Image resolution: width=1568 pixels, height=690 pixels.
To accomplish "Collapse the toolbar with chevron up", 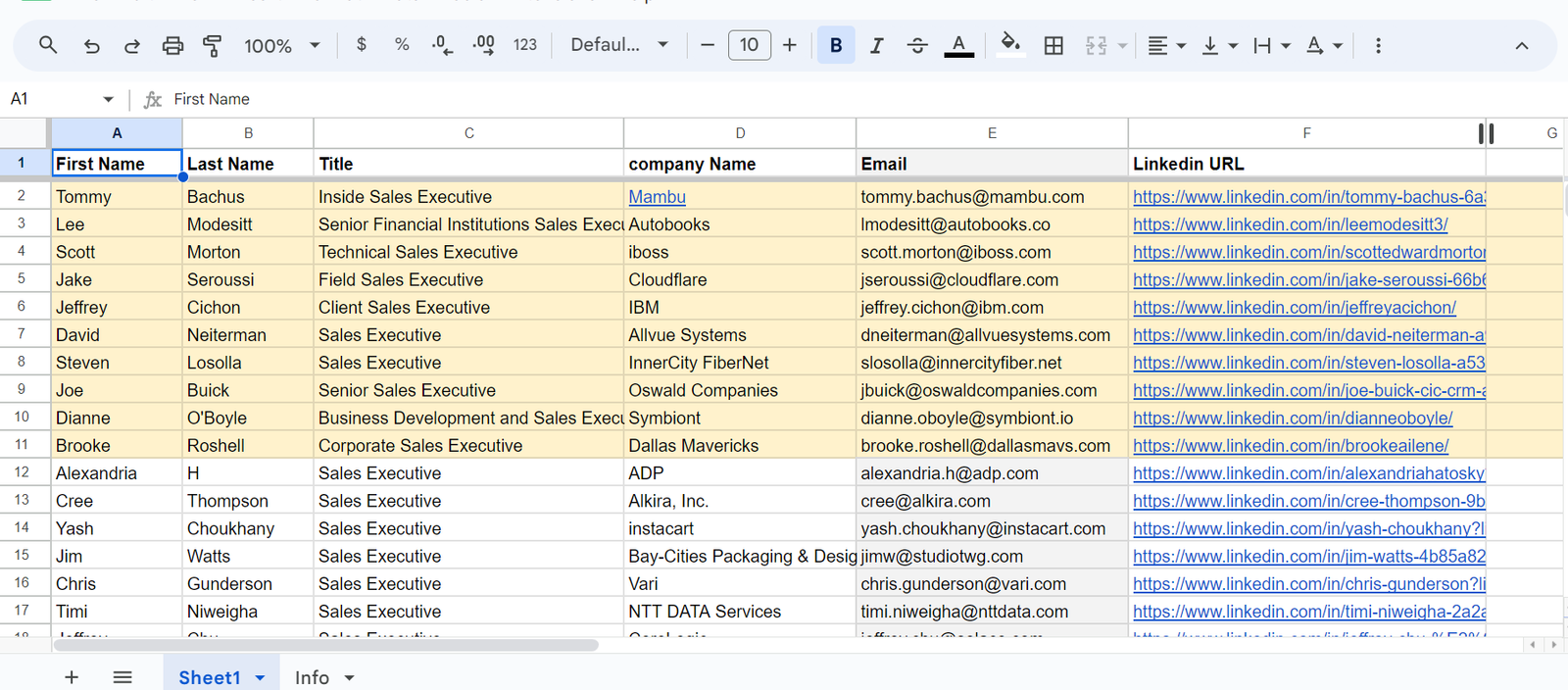I will click(1521, 45).
